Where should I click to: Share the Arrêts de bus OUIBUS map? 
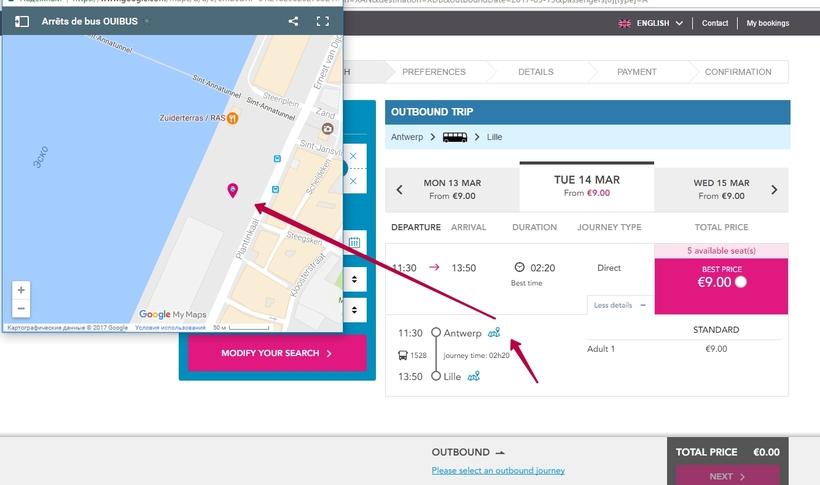coord(293,21)
